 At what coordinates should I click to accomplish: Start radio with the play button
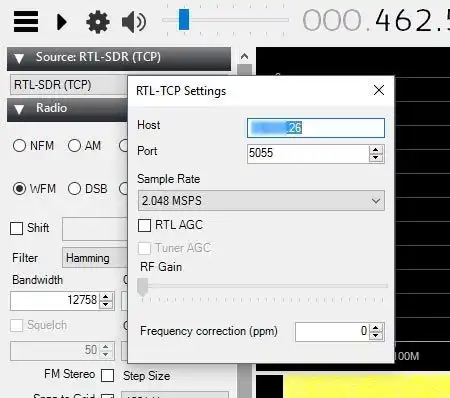point(62,22)
